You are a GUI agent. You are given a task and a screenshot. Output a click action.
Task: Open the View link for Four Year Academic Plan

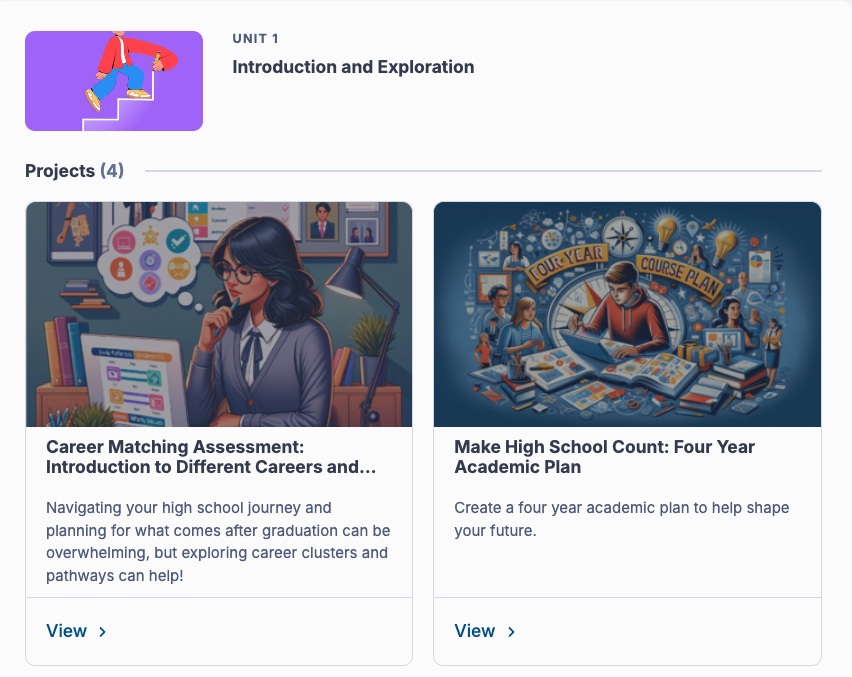pyautogui.click(x=475, y=631)
